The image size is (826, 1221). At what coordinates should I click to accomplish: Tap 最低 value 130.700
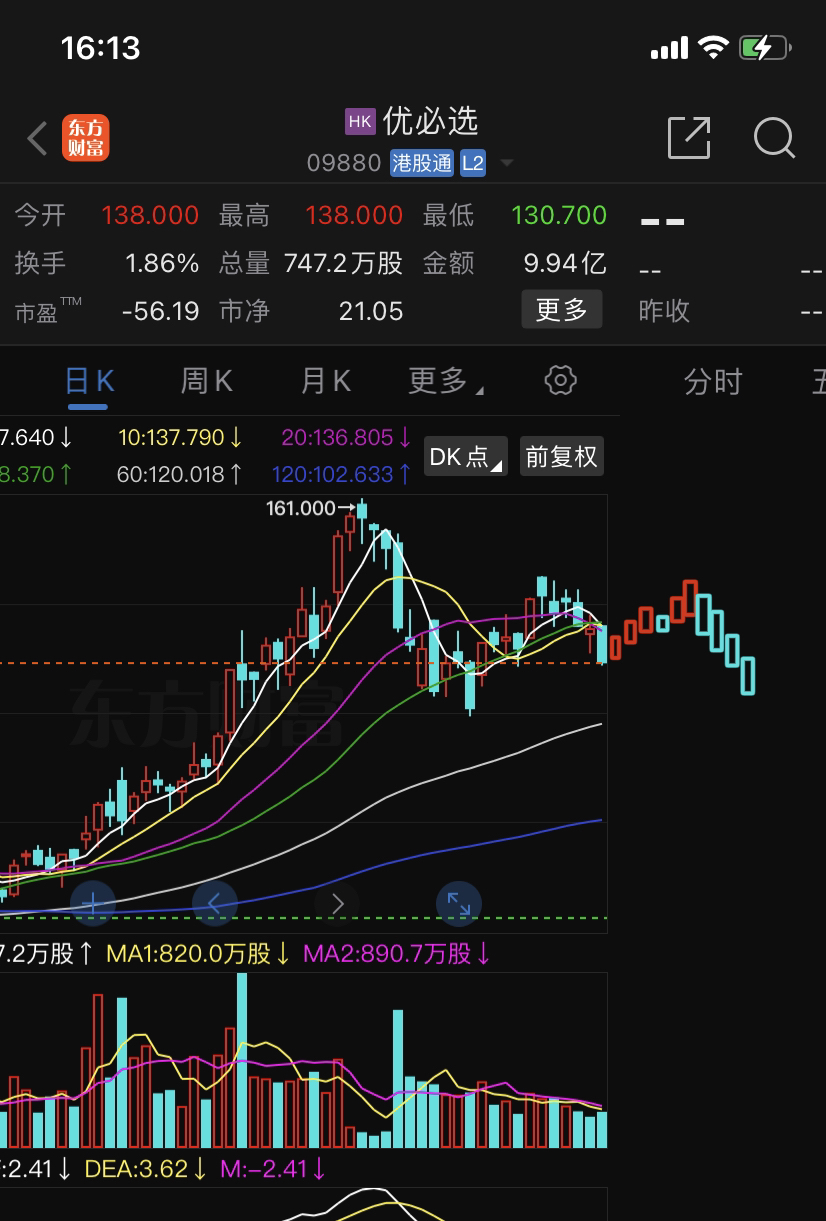point(559,215)
